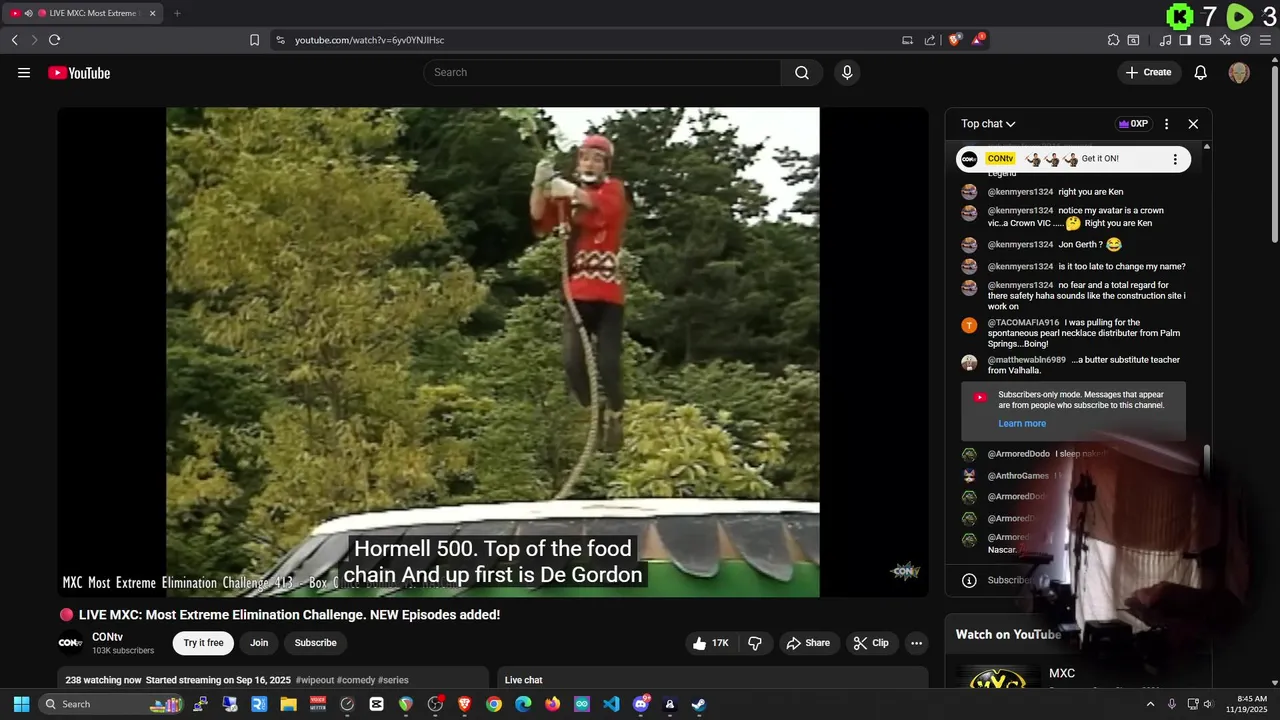
Task: Go back with the browser back arrow
Action: coord(14,40)
